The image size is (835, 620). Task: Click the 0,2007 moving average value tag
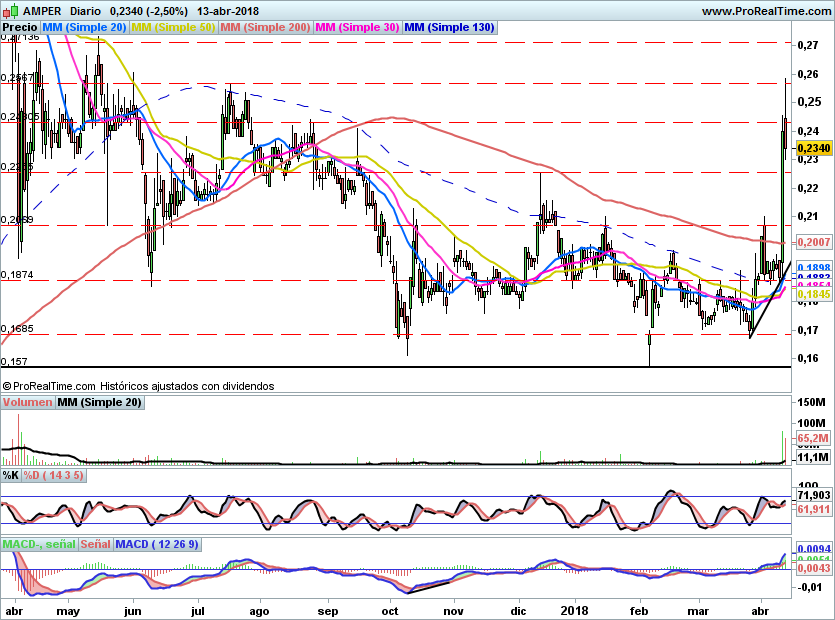click(x=813, y=242)
